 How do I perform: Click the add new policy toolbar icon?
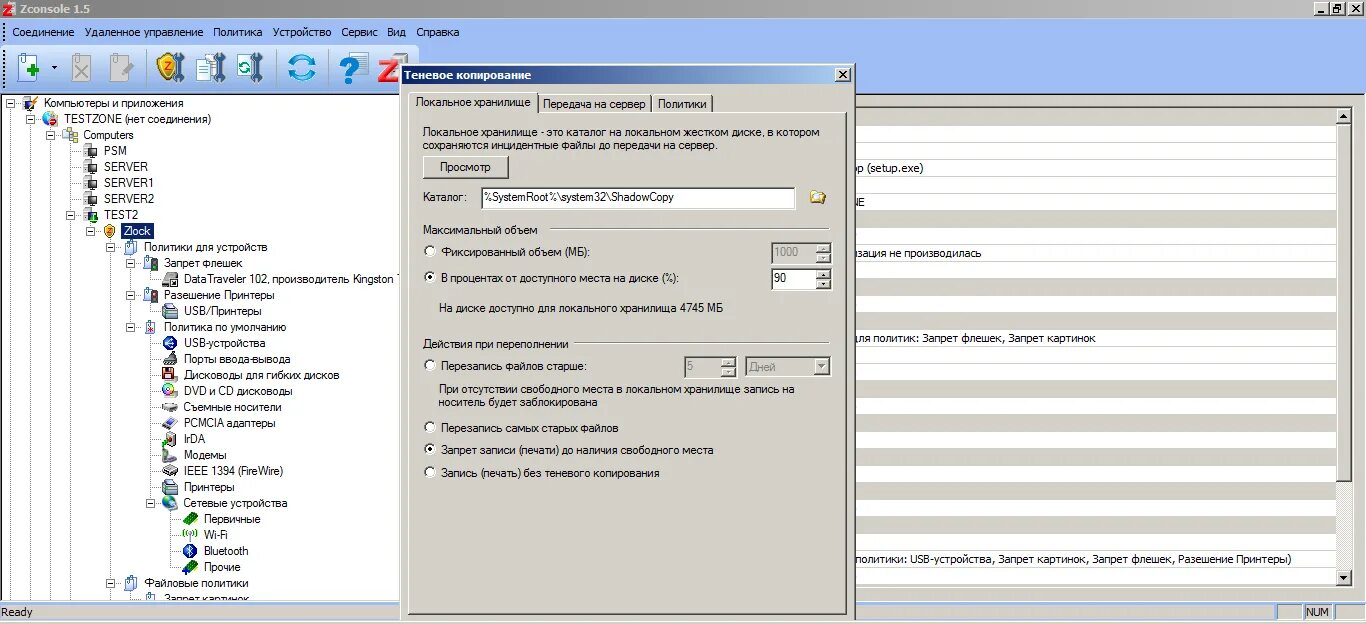click(x=30, y=68)
